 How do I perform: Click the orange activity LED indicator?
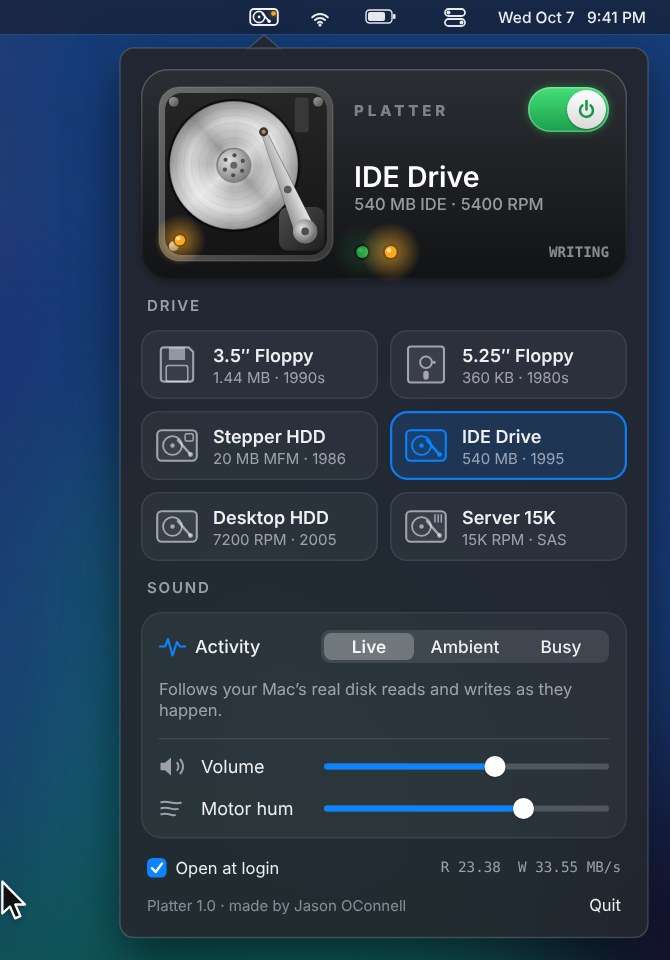(390, 252)
